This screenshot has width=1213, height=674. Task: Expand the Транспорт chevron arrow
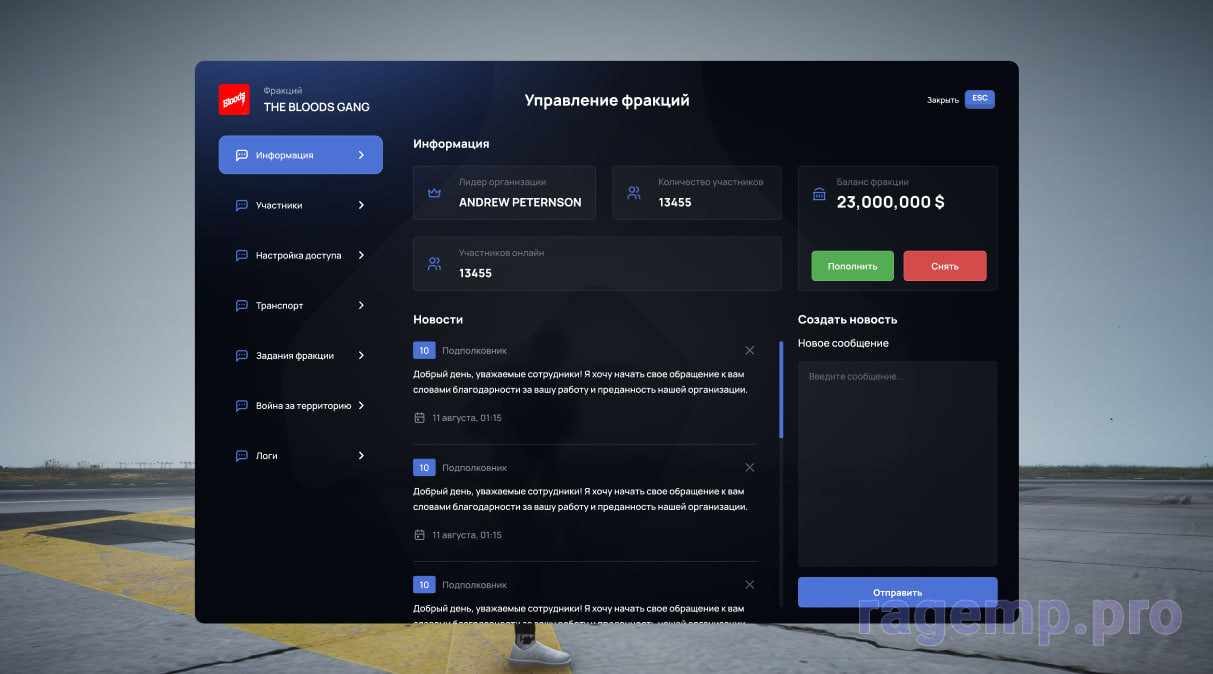(x=361, y=305)
